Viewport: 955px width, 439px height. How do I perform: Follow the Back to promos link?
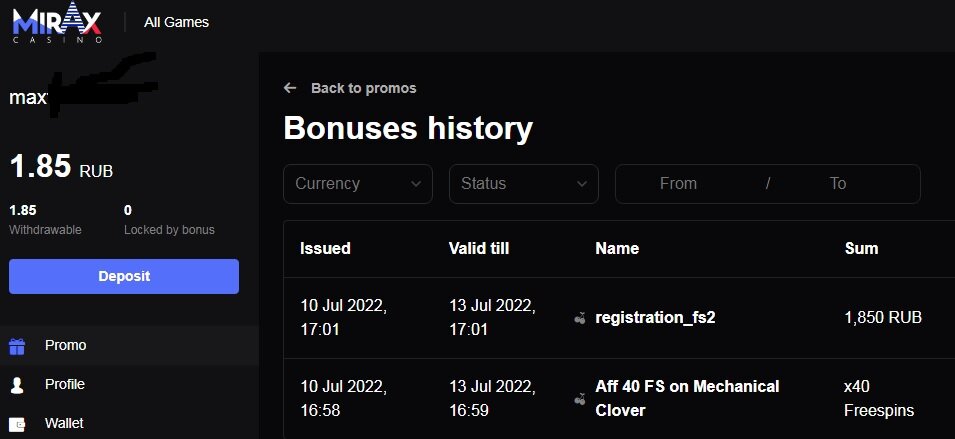click(x=363, y=88)
